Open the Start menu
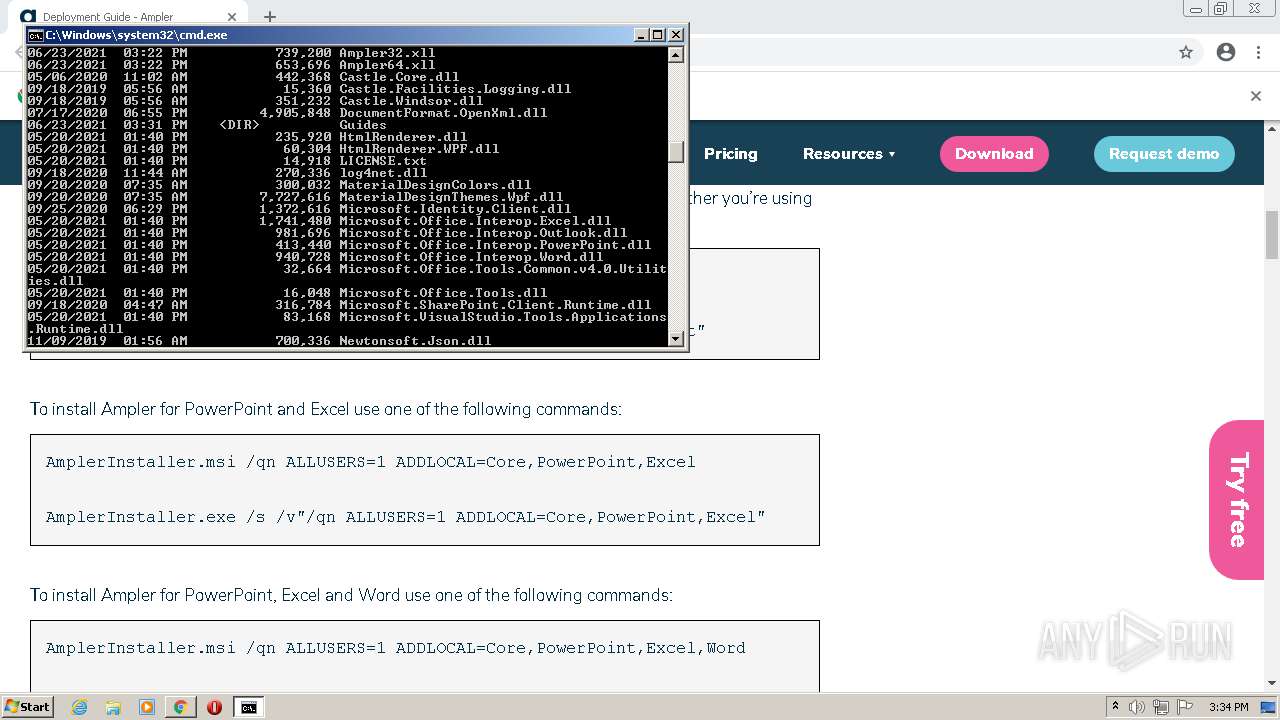The height and width of the screenshot is (720, 1280). pos(27,707)
